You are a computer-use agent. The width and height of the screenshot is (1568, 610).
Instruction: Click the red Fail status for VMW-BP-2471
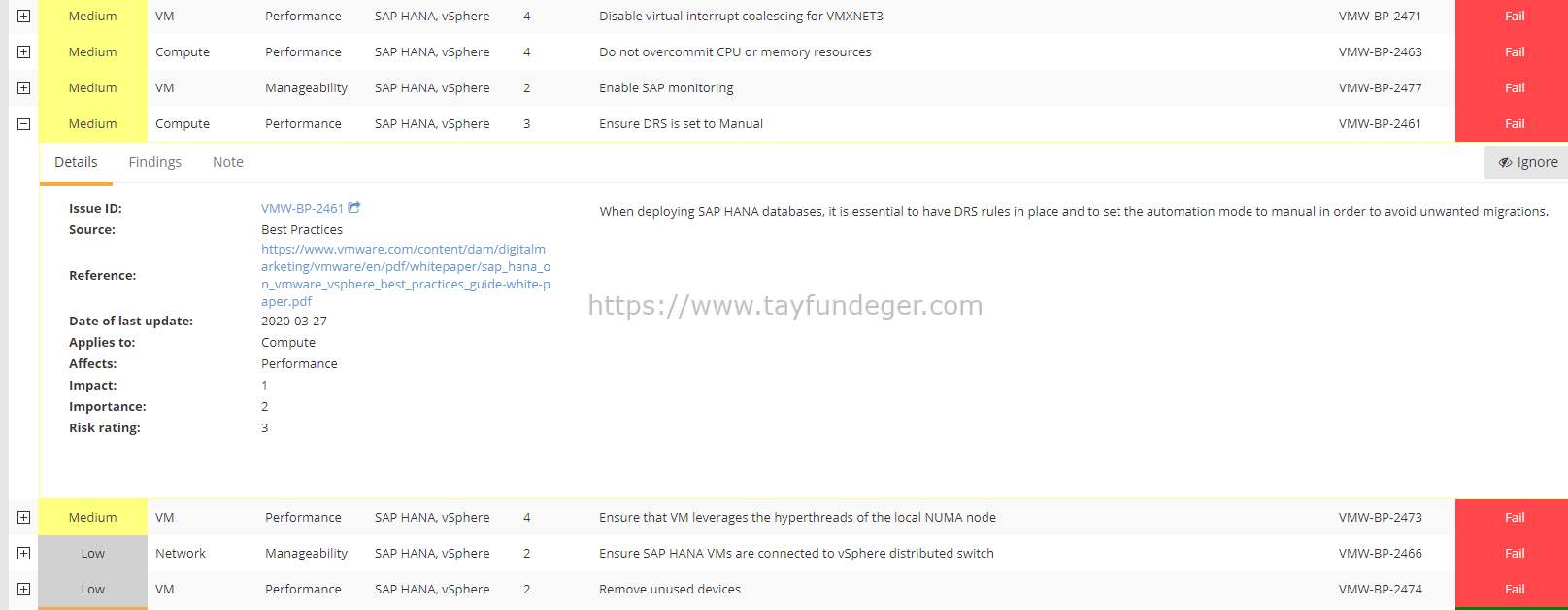tap(1512, 17)
